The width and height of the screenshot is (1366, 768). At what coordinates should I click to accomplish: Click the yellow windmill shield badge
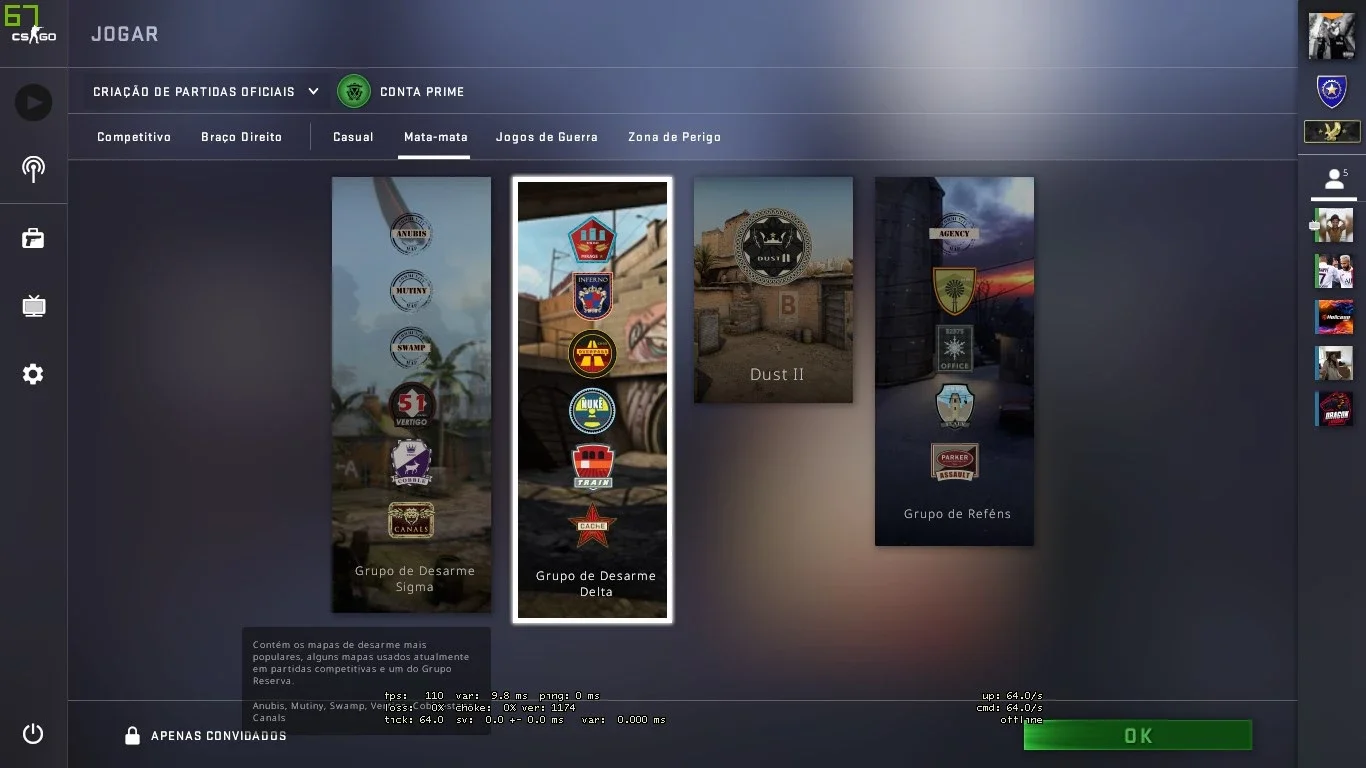955,291
